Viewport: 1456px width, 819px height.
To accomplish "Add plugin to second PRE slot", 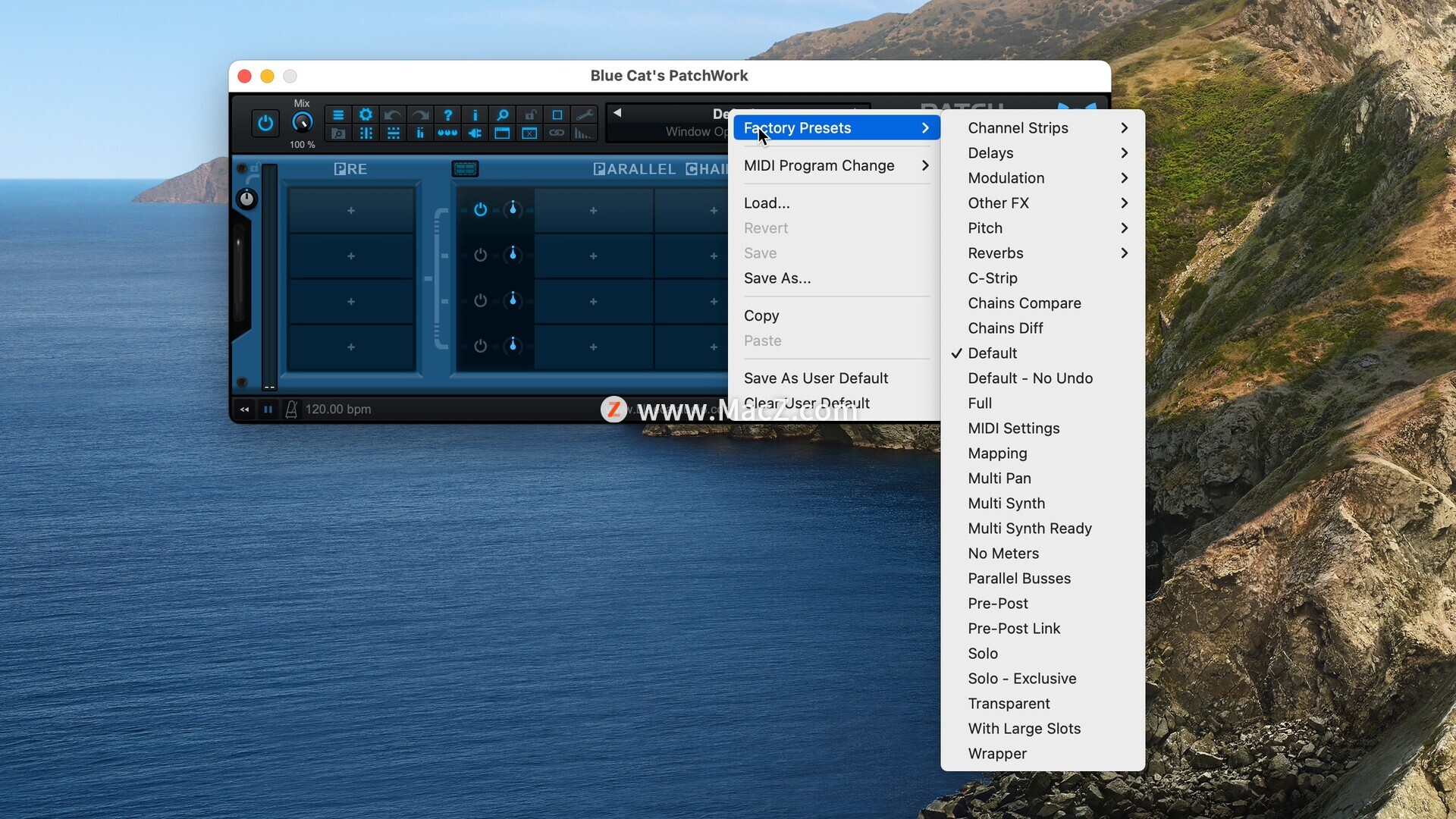I will click(351, 256).
